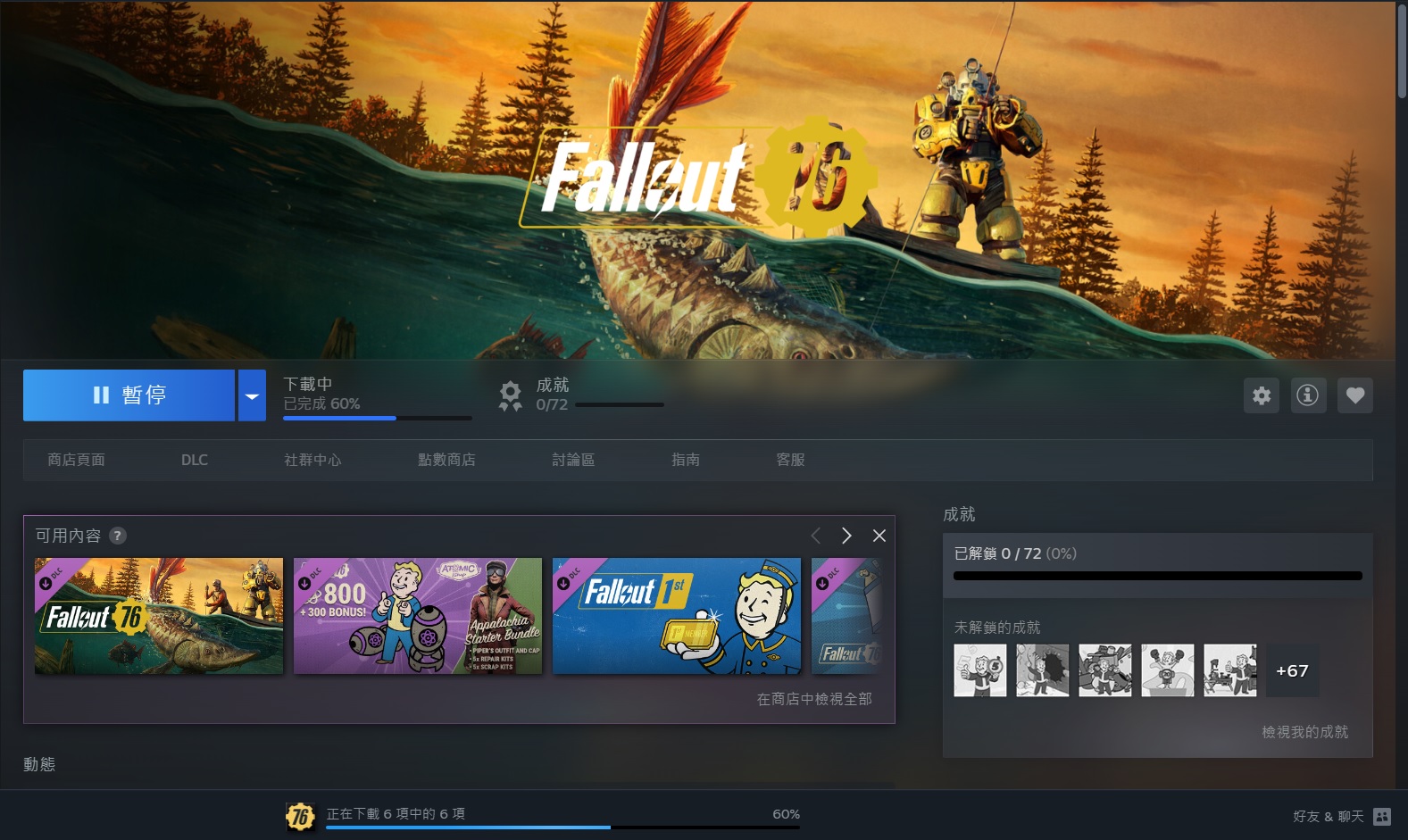Open the DLC tab

pos(195,460)
